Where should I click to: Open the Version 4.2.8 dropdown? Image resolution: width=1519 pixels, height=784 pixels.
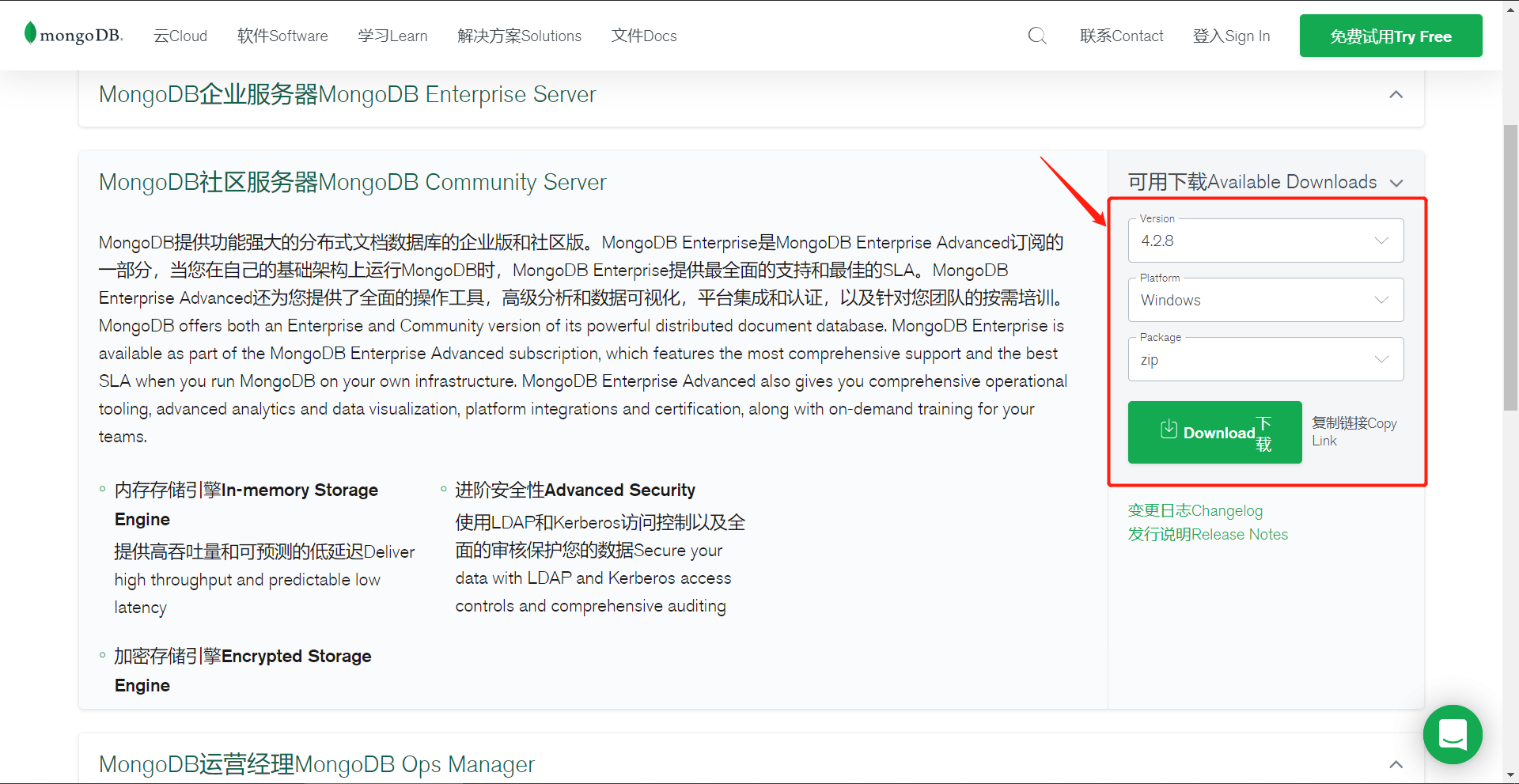[1266, 241]
